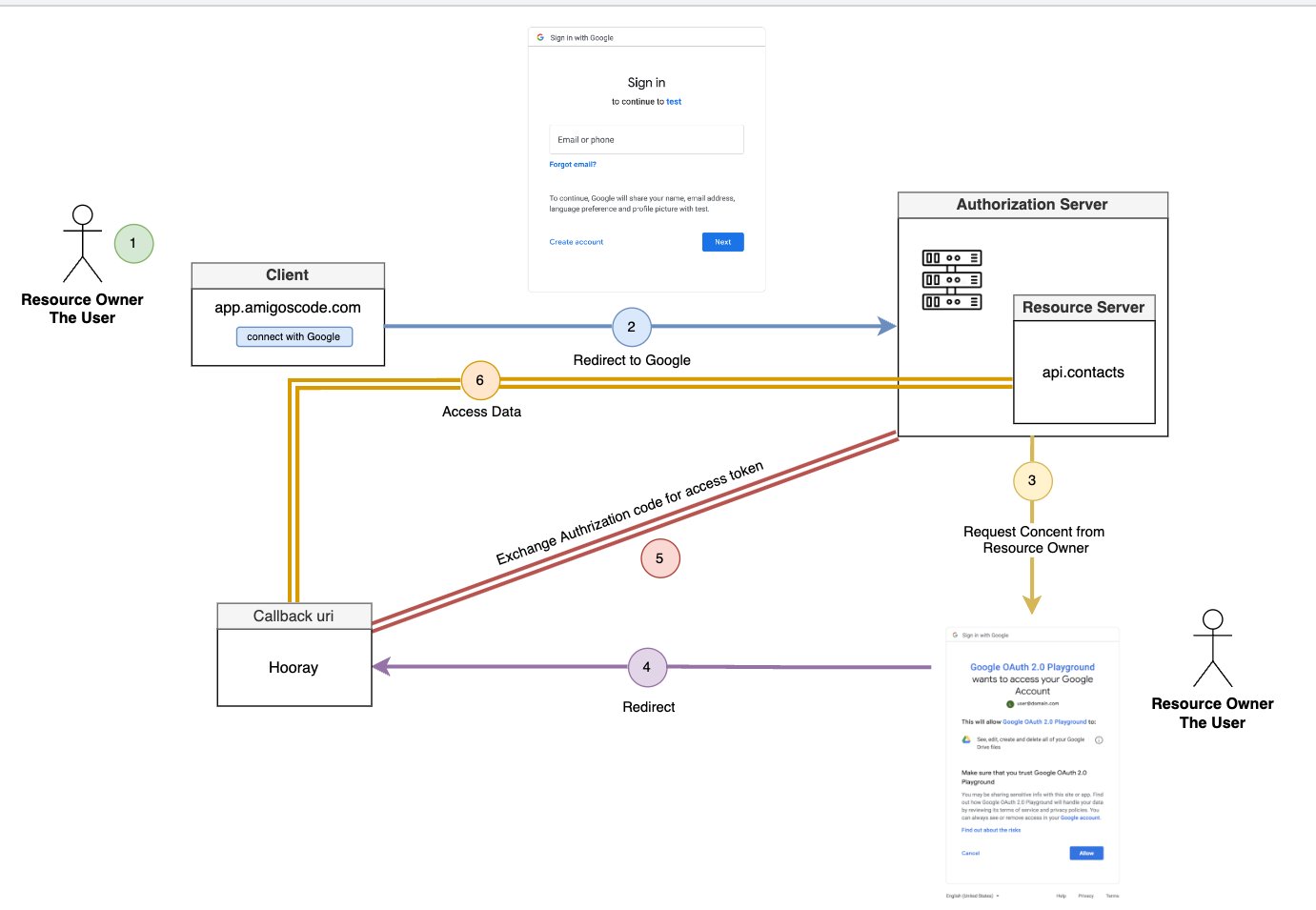Click the Cancel link on consent screen
The width and height of the screenshot is (1316, 910).
pyautogui.click(x=970, y=853)
